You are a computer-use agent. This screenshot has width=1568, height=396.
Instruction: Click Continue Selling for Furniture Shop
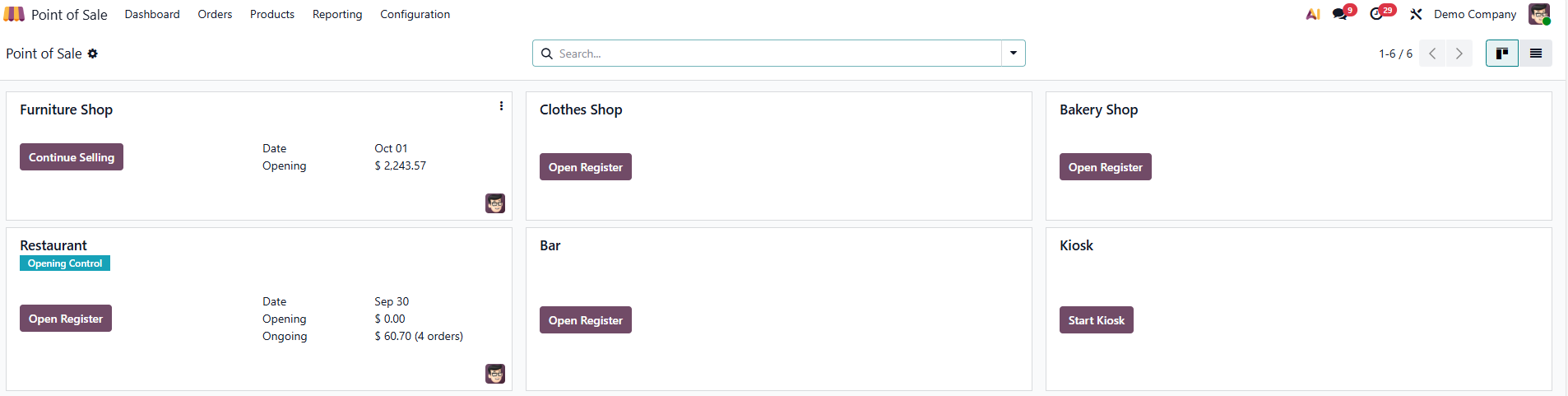[72, 157]
